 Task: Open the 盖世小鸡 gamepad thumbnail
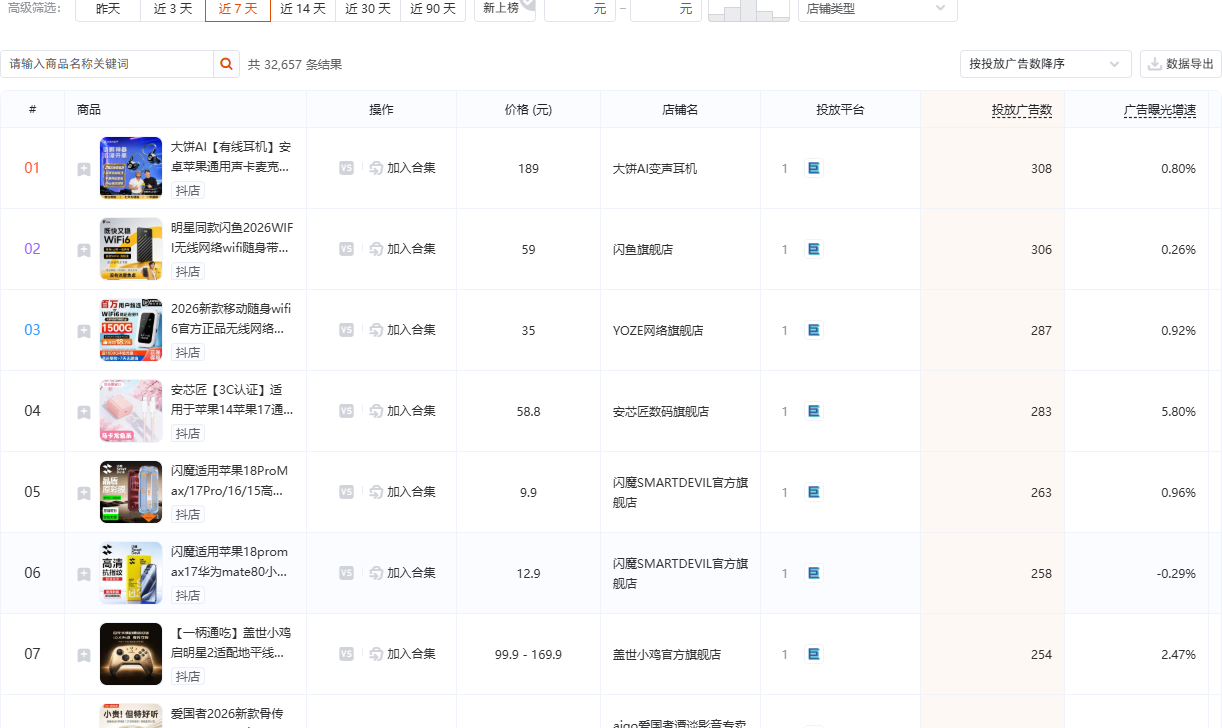pos(131,654)
